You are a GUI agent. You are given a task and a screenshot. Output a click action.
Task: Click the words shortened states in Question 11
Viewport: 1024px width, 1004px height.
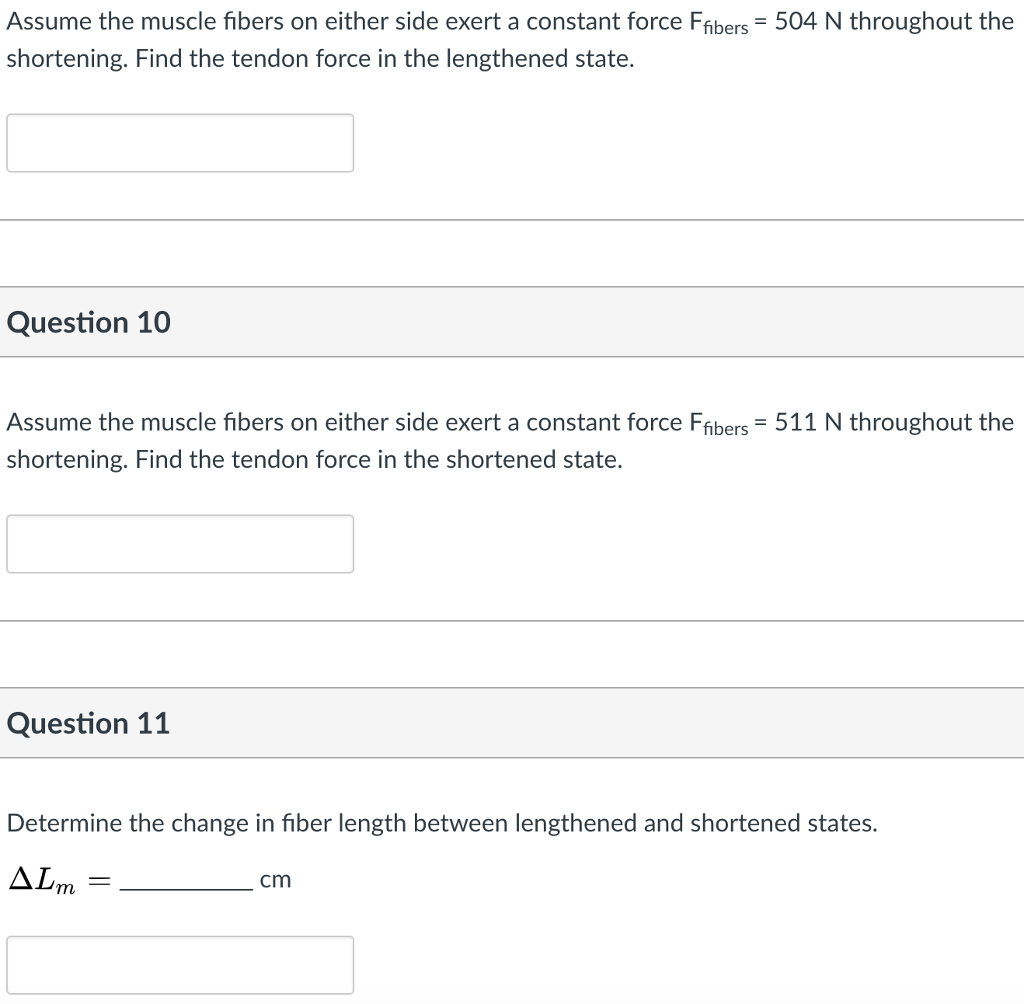point(784,823)
